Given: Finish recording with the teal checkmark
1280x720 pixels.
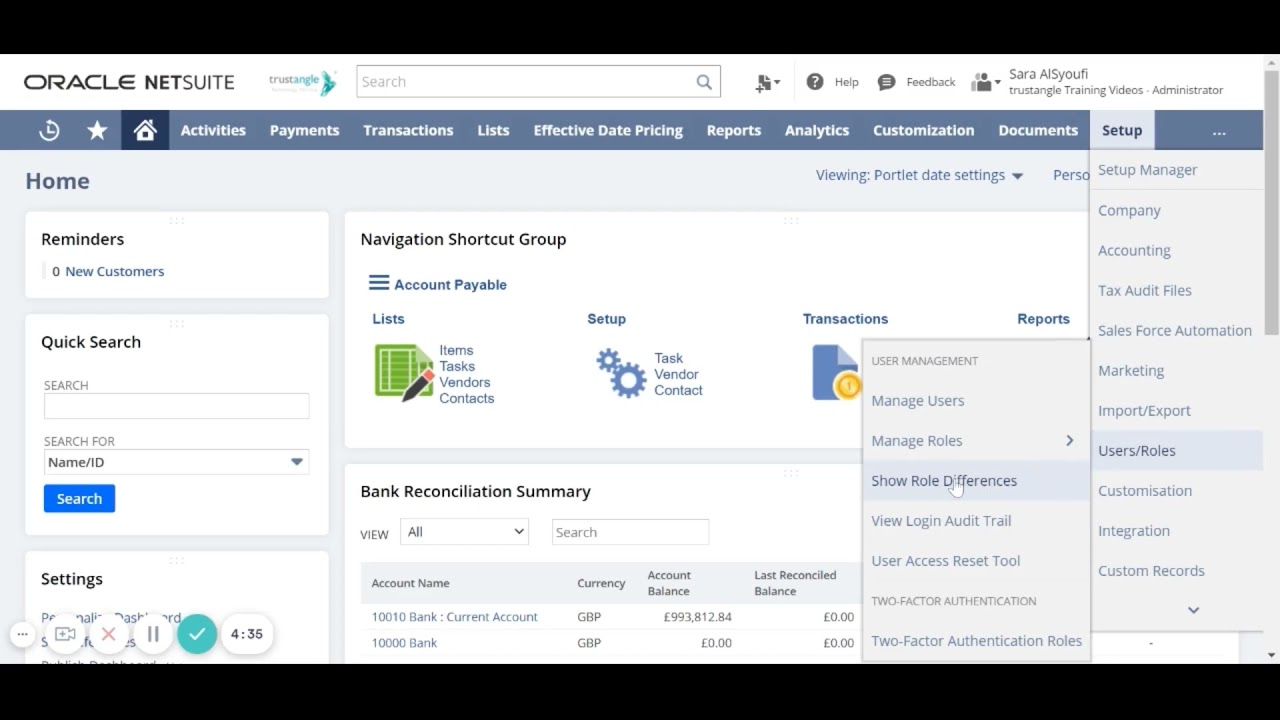Looking at the screenshot, I should pos(197,634).
